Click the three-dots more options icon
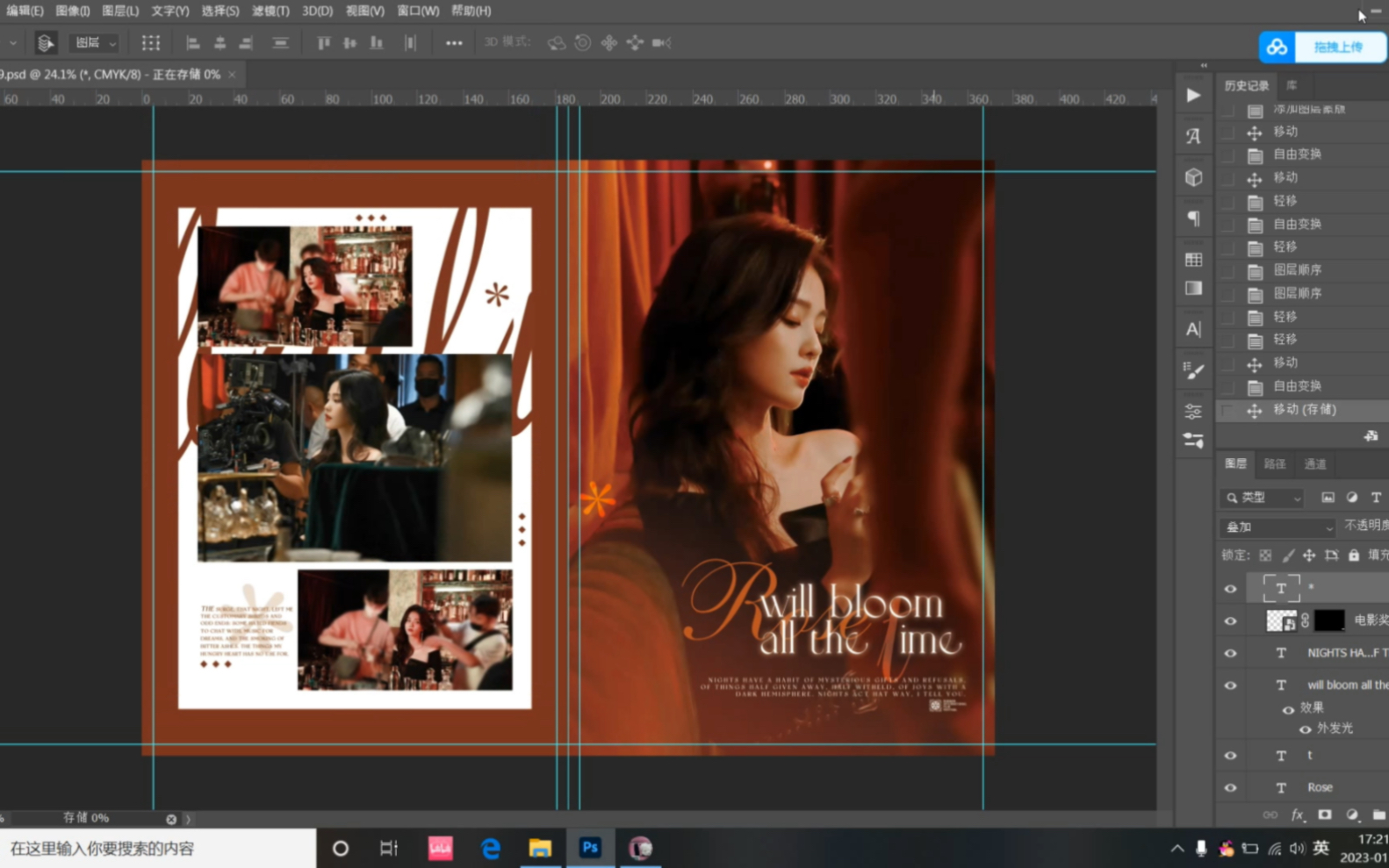 pyautogui.click(x=453, y=43)
